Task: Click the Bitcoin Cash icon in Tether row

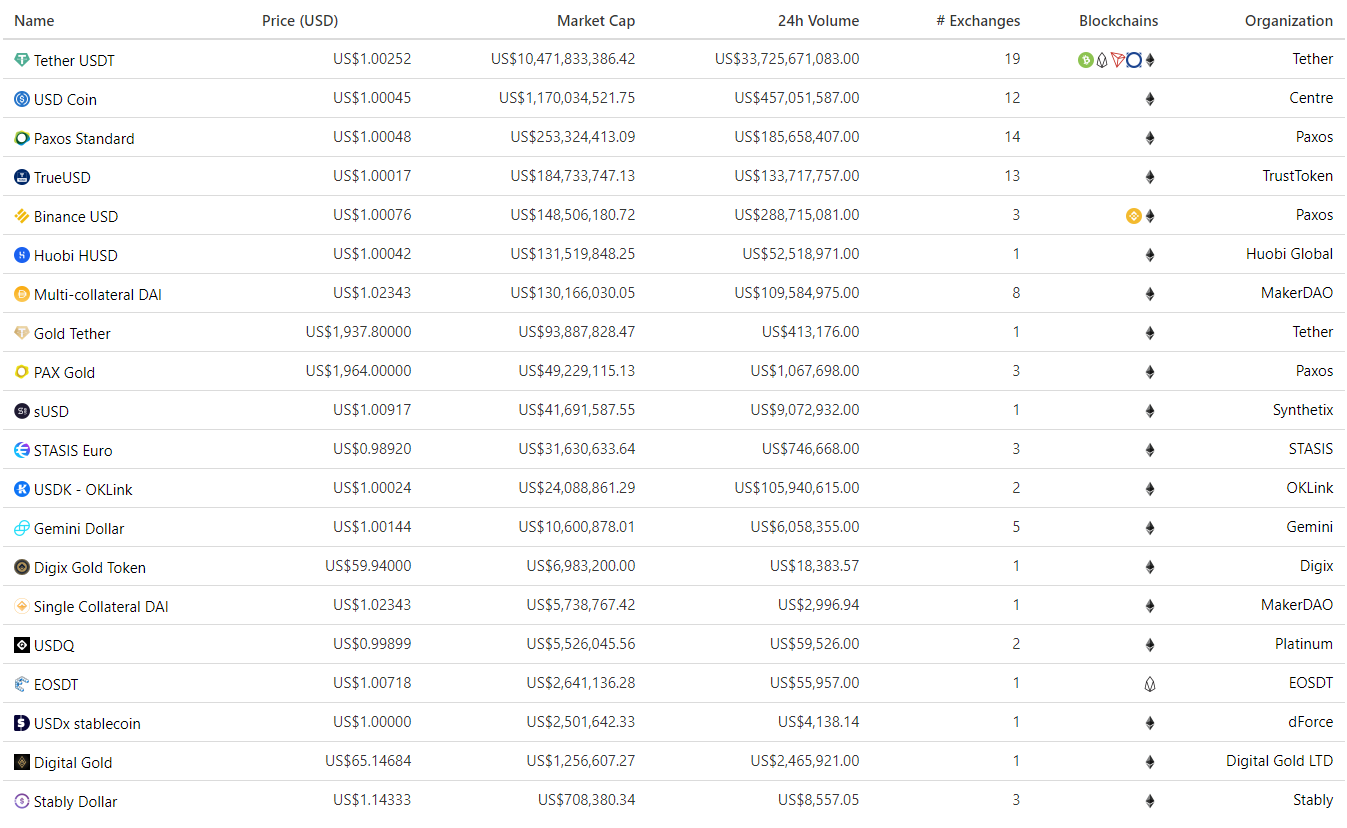Action: coord(1085,60)
